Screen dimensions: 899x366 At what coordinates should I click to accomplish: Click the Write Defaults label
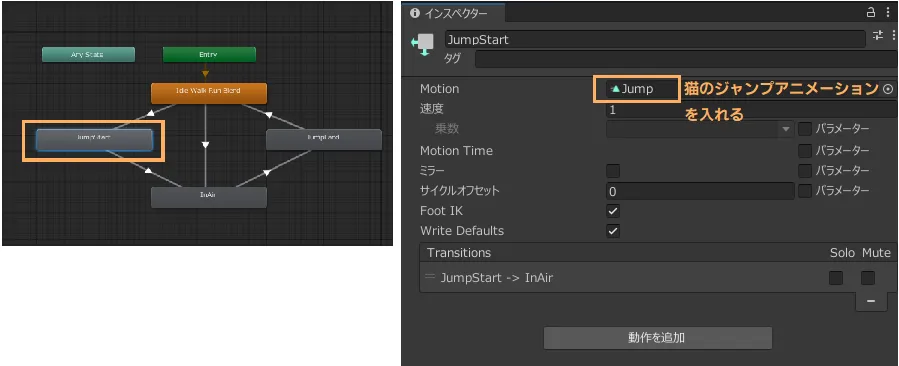462,231
